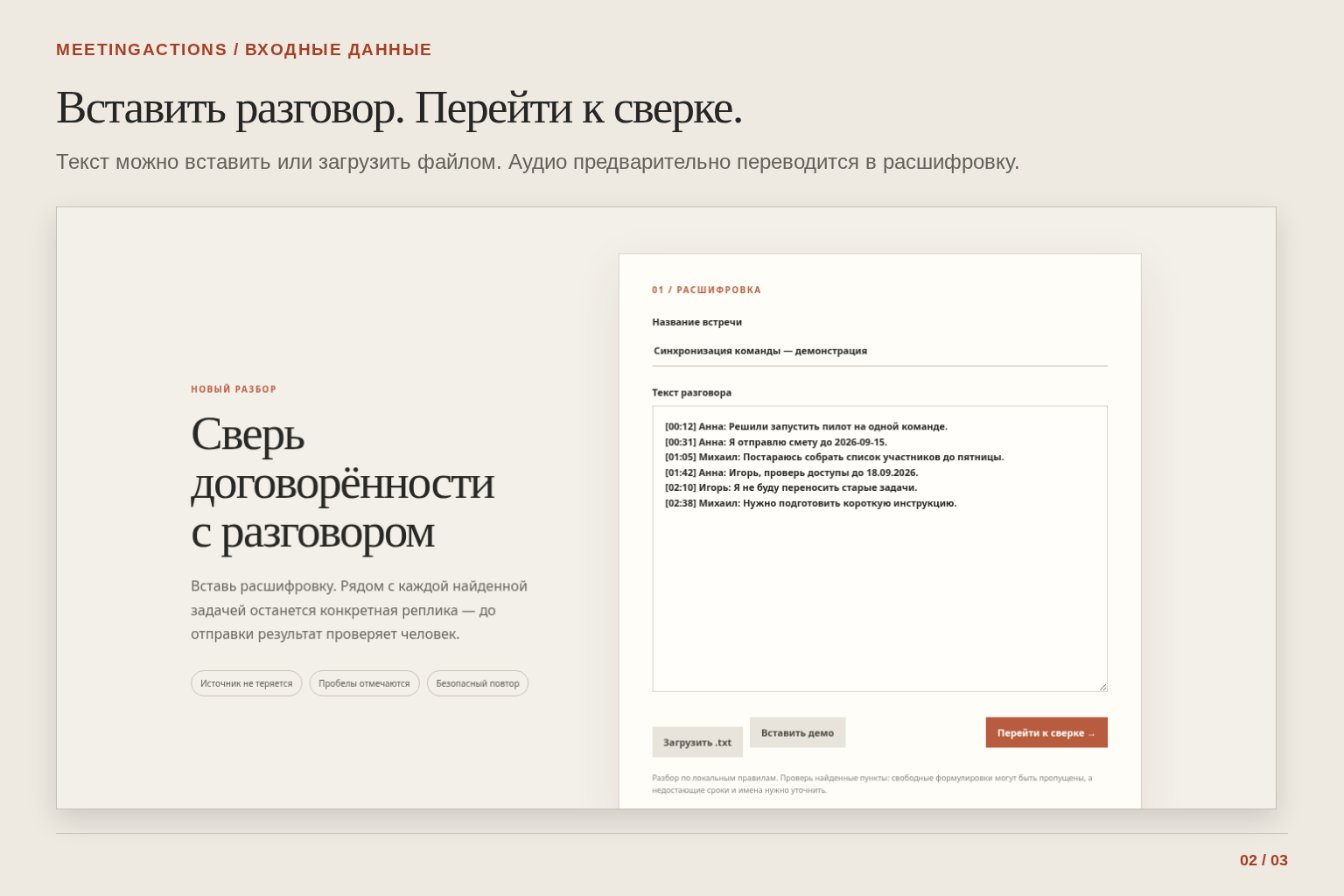Click the «02 / 03» page counter
This screenshot has height=896, width=1344.
[1263, 860]
